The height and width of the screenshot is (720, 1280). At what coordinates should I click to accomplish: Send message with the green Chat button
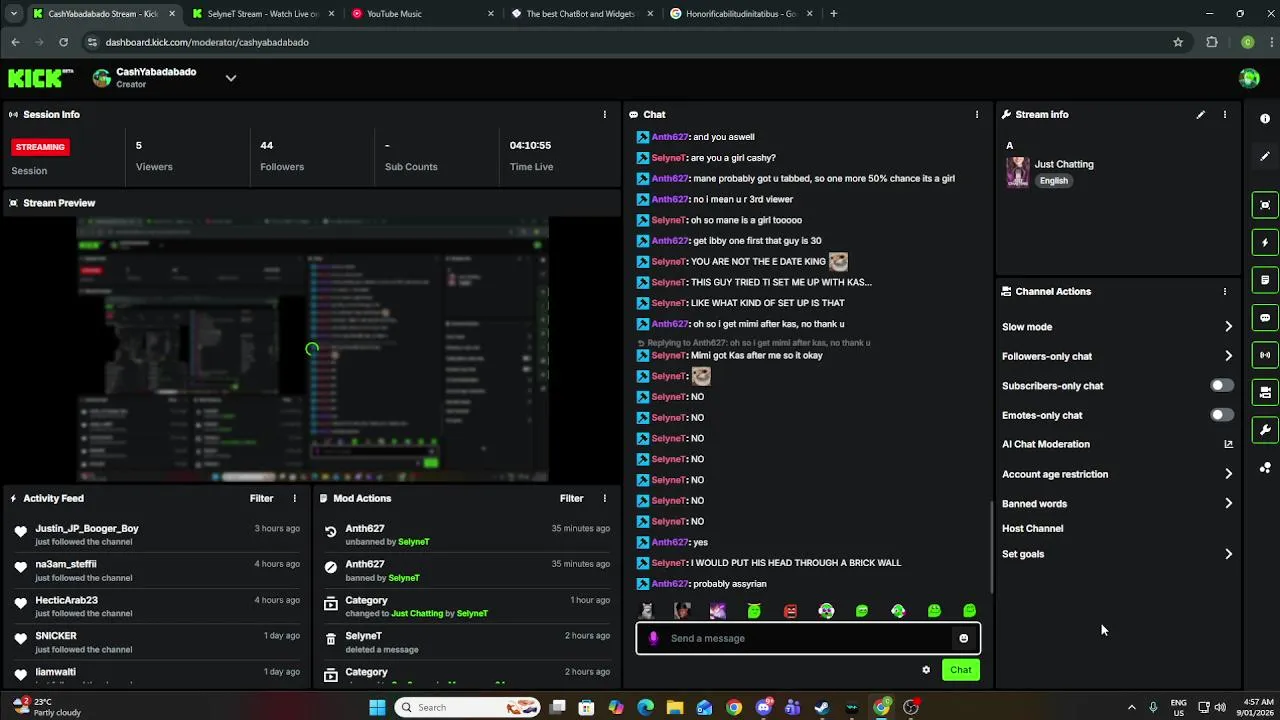pyautogui.click(x=961, y=670)
